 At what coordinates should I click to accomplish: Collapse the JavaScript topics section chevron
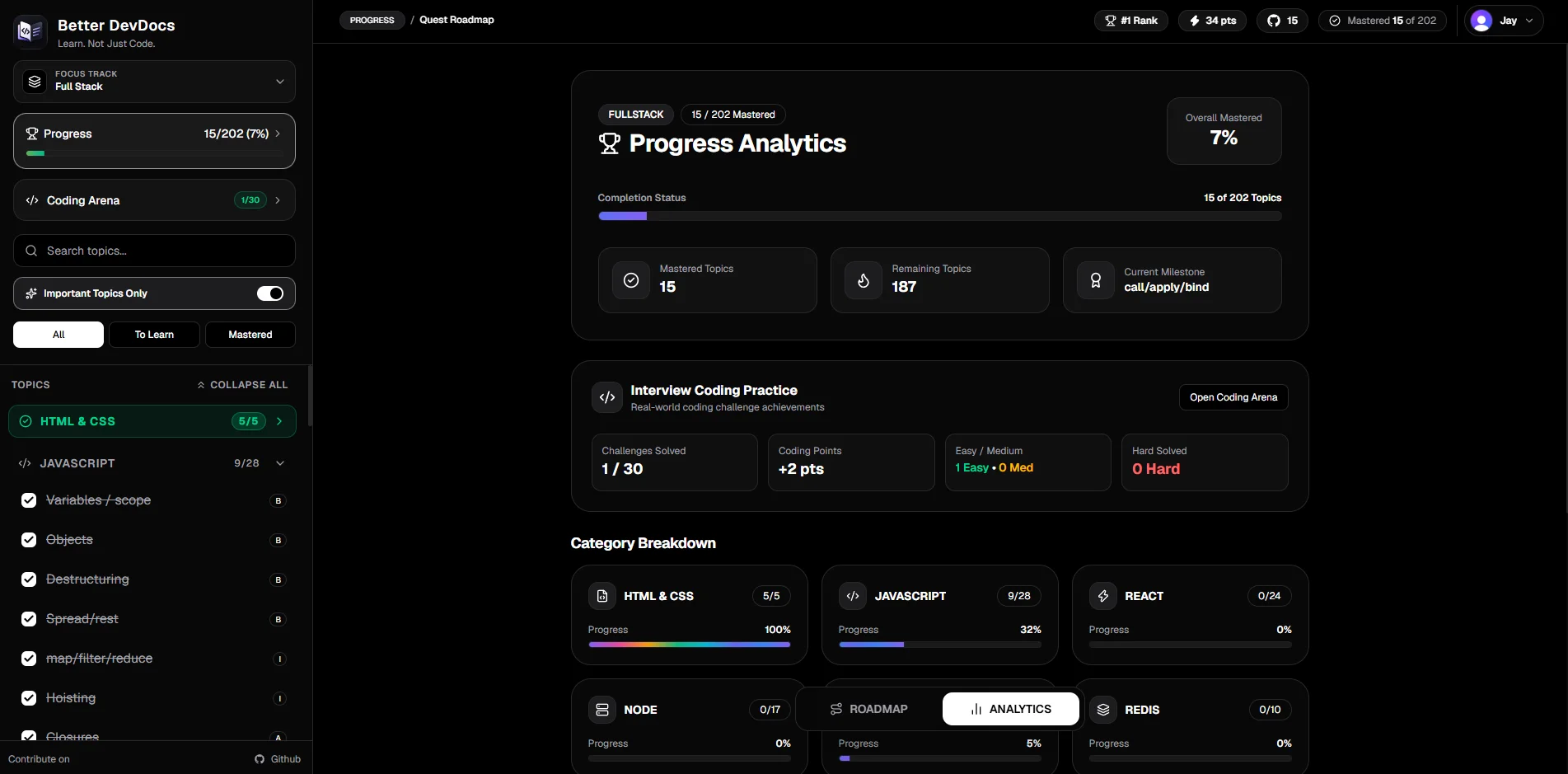[280, 463]
